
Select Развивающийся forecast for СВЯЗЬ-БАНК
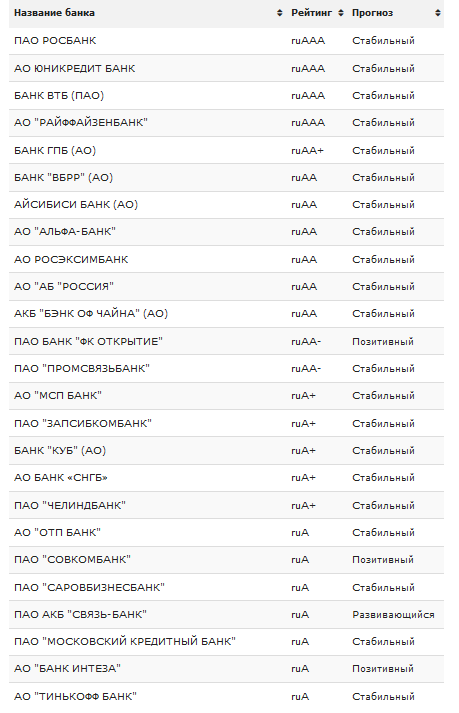393,615
